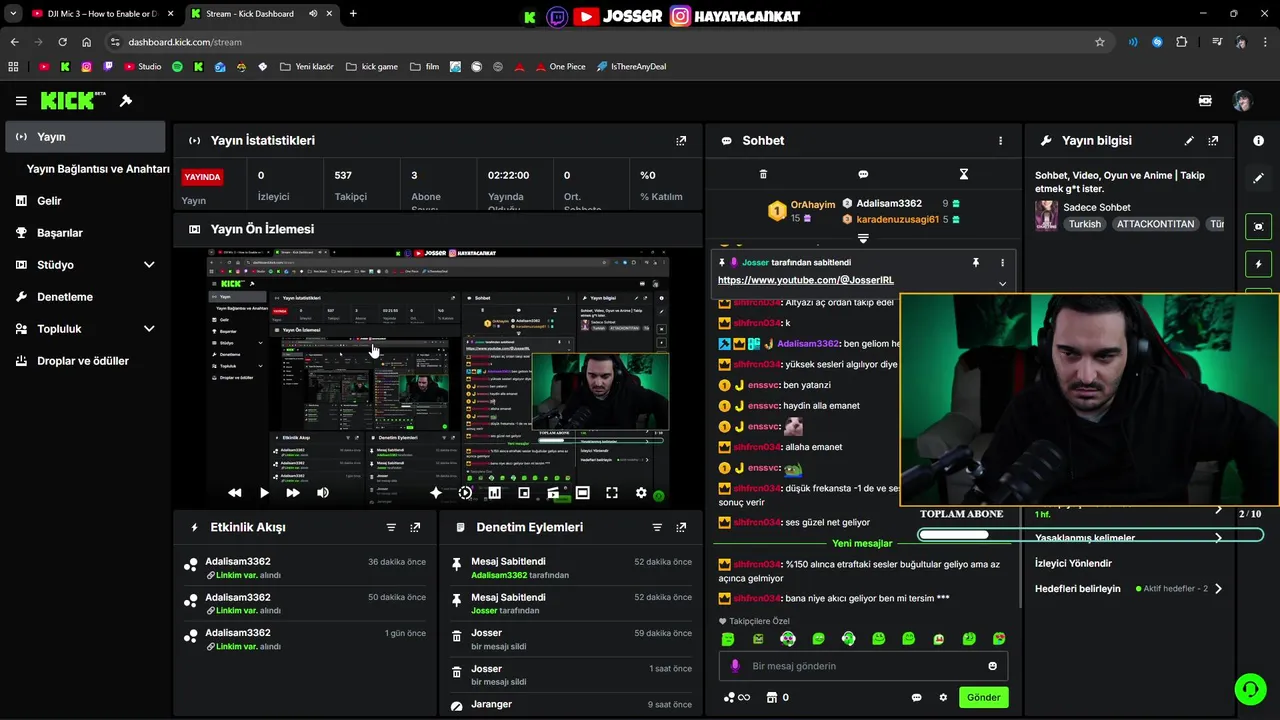Click the info icon in right sidebar
Viewport: 1280px width, 720px height.
point(1259,141)
